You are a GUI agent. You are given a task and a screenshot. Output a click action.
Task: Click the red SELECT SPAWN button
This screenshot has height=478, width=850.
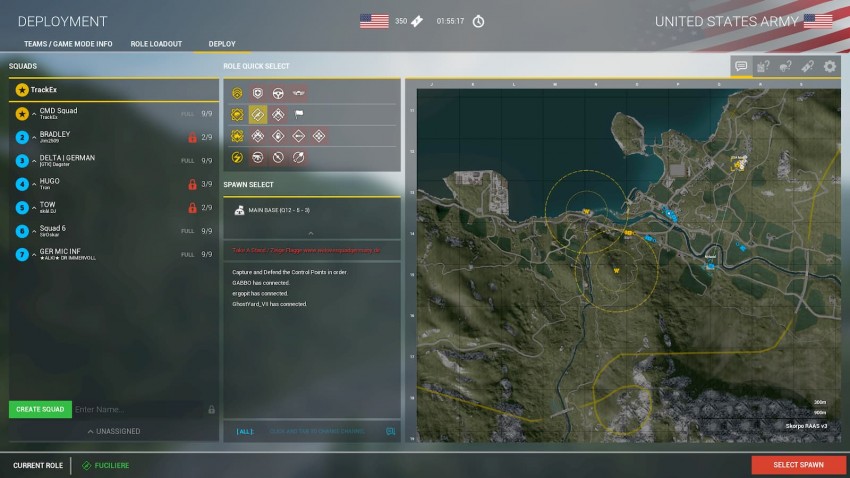click(799, 465)
